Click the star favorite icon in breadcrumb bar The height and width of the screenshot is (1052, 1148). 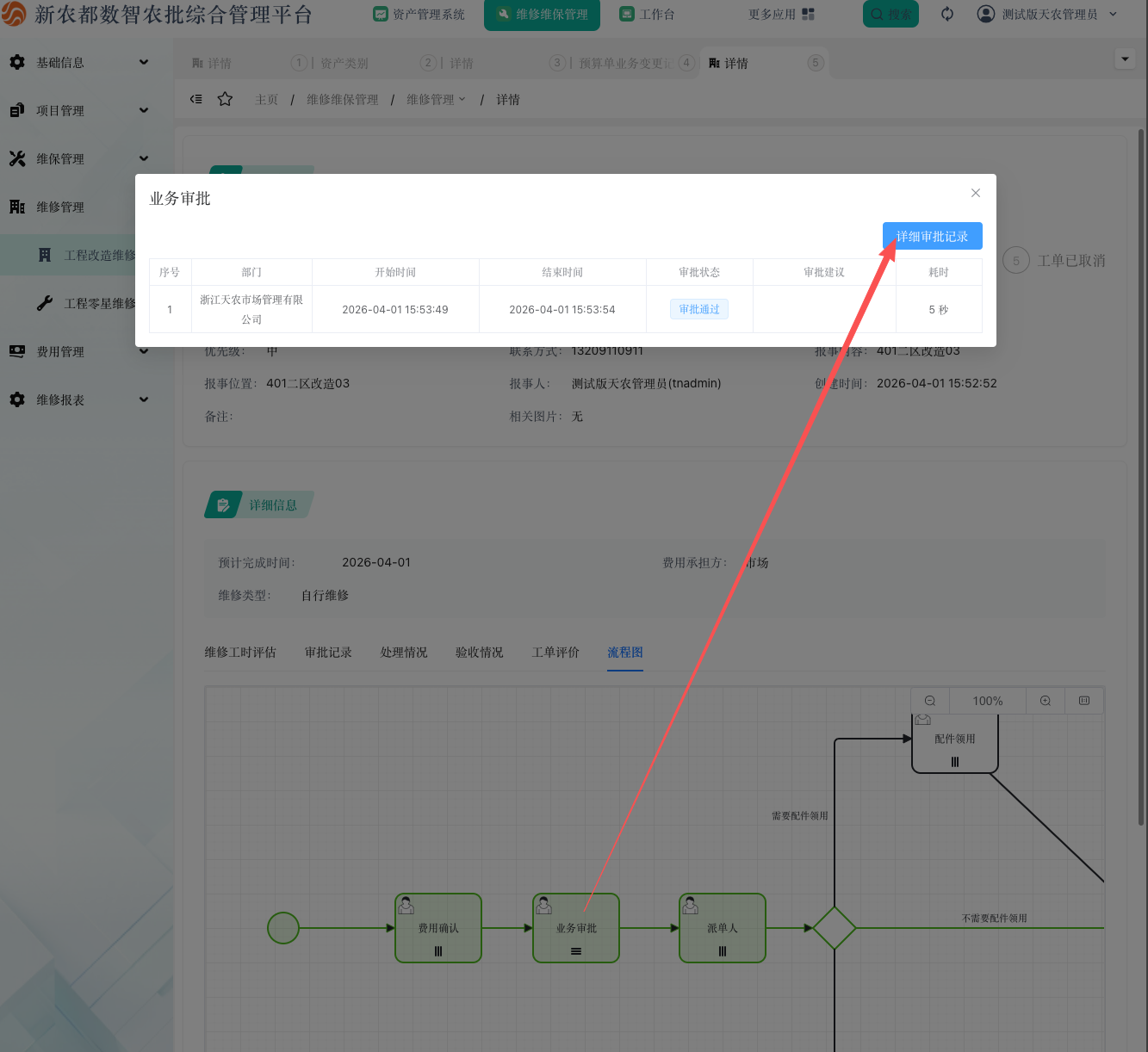pos(225,99)
